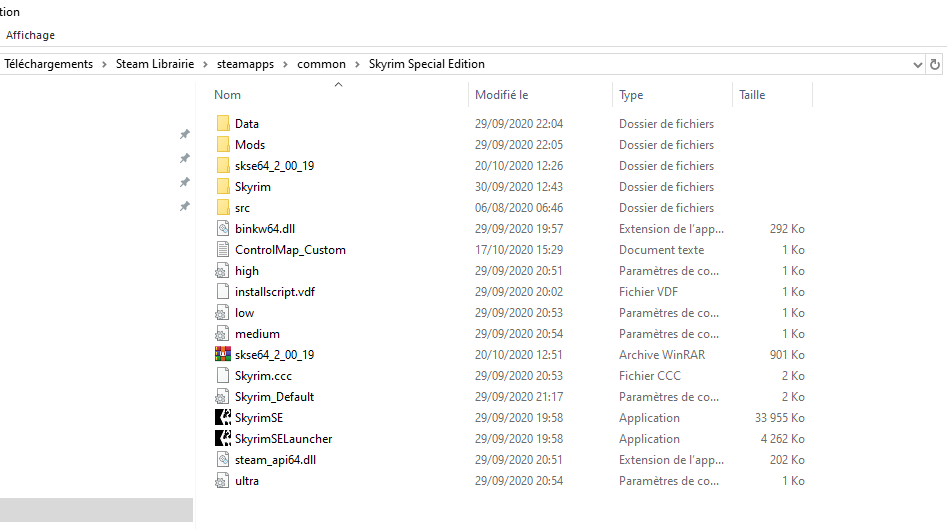The height and width of the screenshot is (529, 947).
Task: Go to steamapps in the breadcrumb
Action: coord(245,64)
